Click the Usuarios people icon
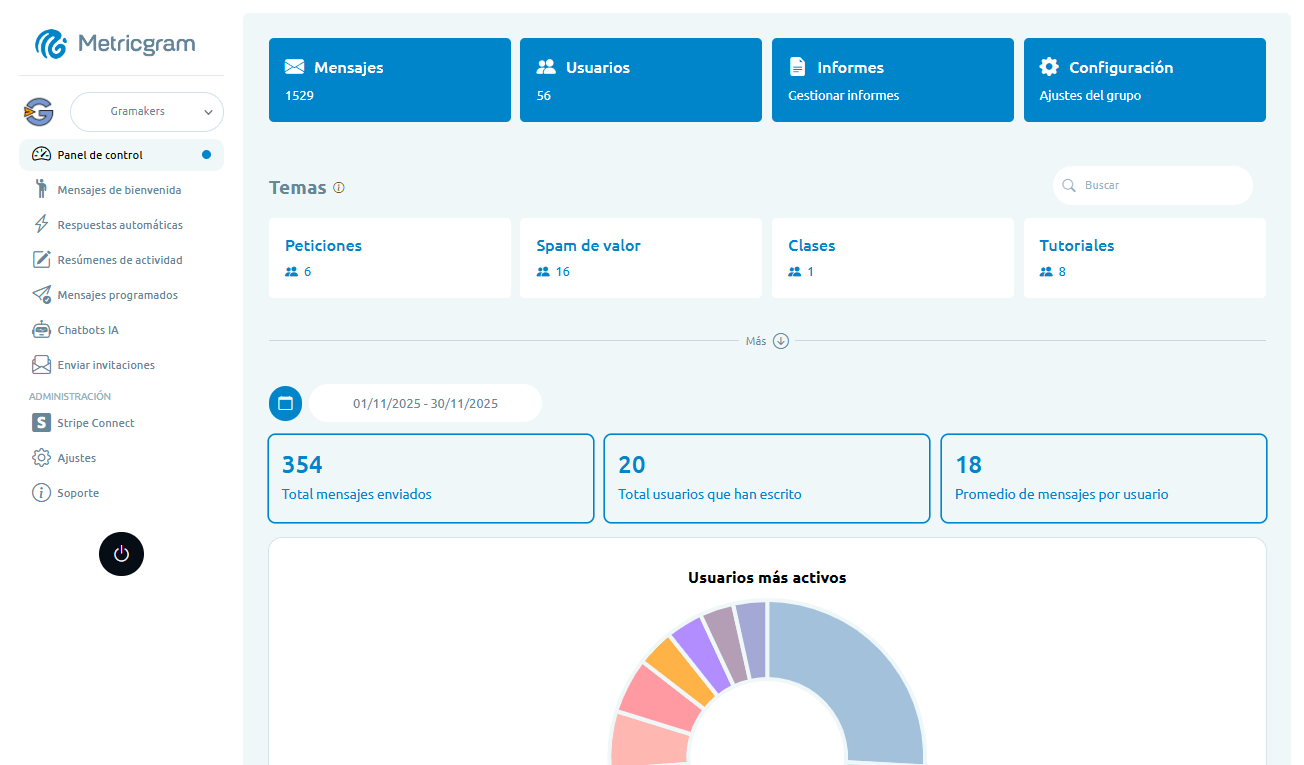Image resolution: width=1304 pixels, height=765 pixels. point(546,67)
